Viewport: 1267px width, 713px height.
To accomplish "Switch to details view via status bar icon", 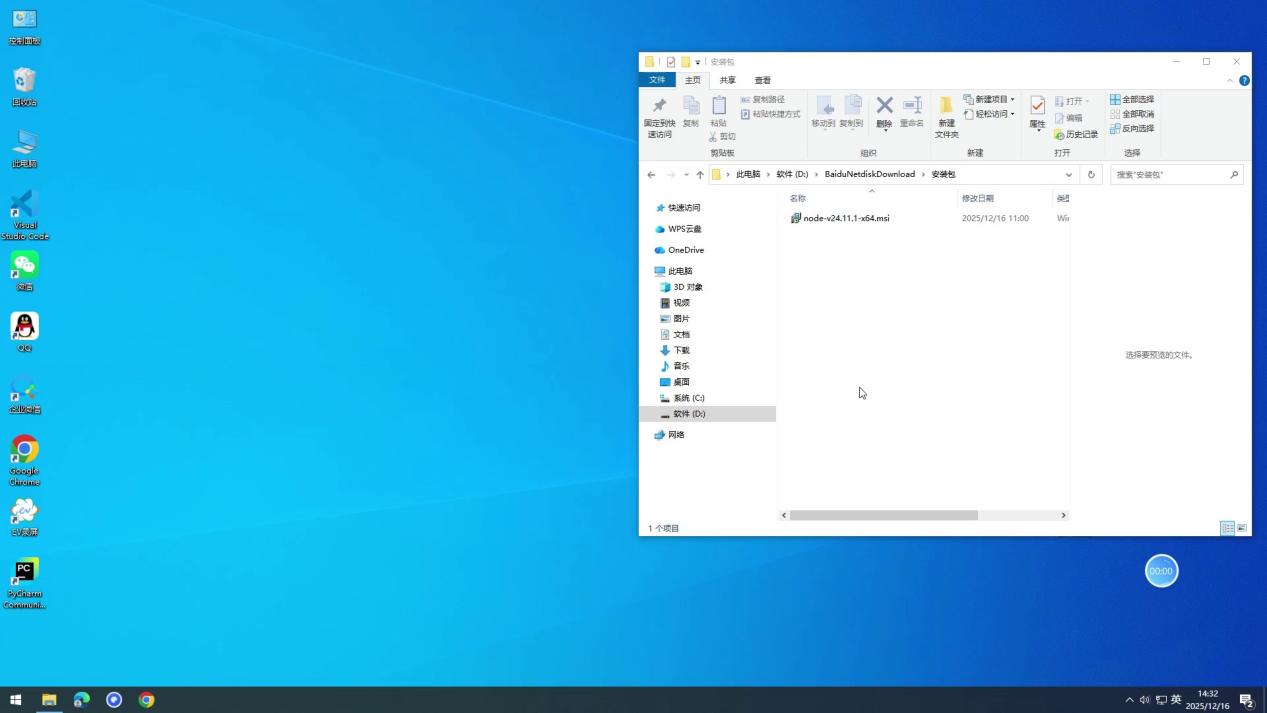I will 1227,528.
